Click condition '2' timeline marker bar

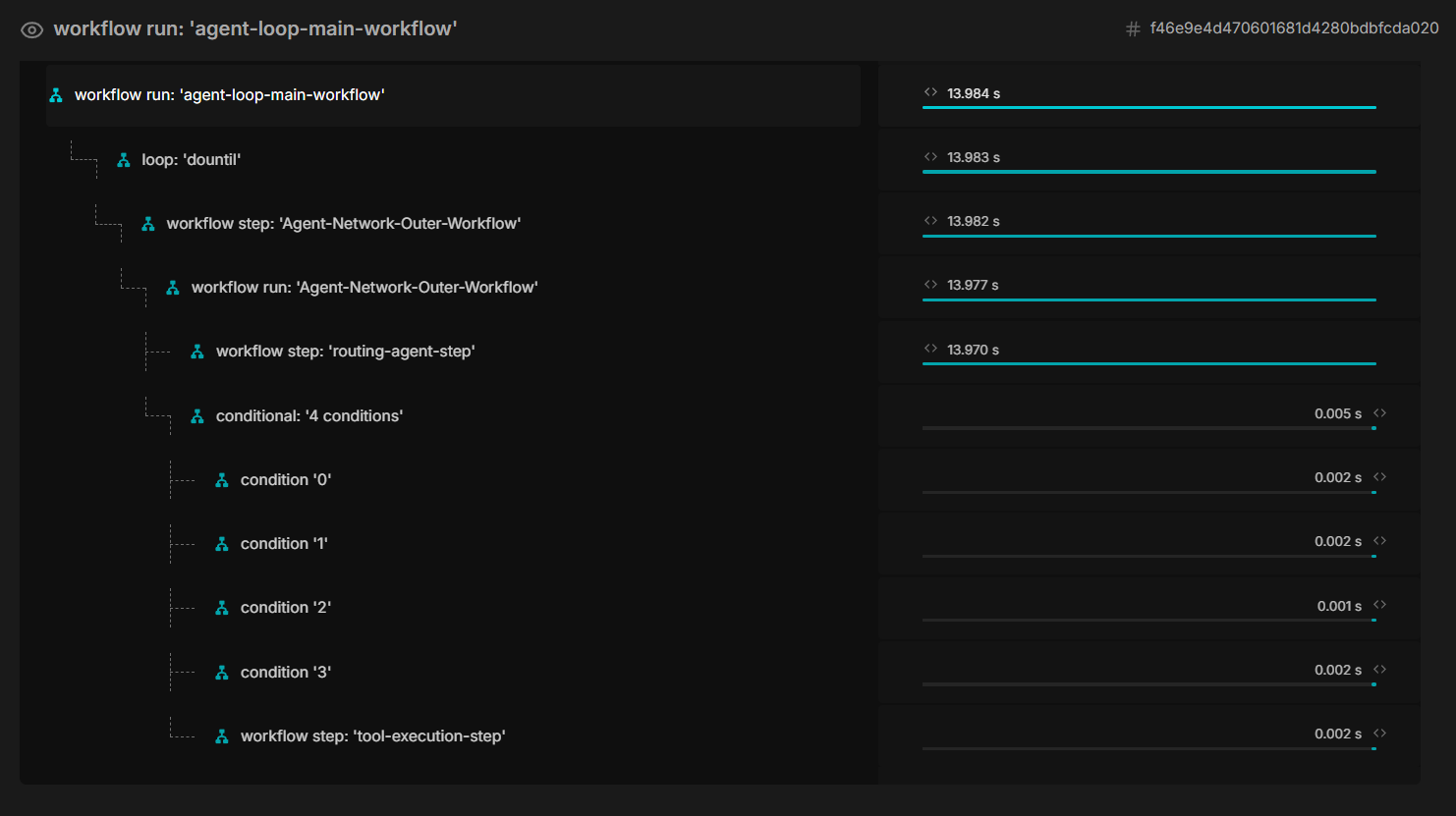coord(1373,621)
